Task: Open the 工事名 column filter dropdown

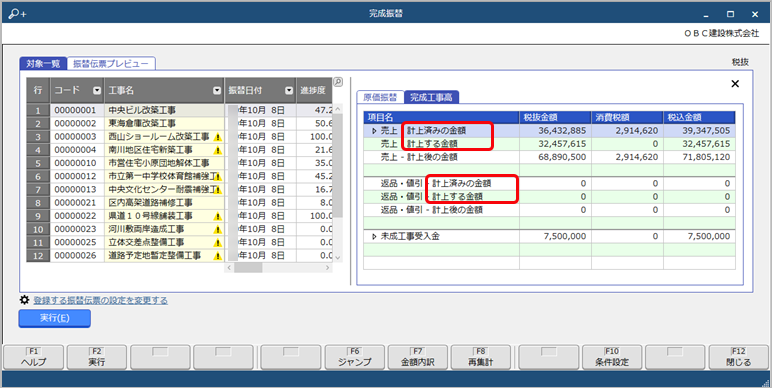Action: point(217,91)
